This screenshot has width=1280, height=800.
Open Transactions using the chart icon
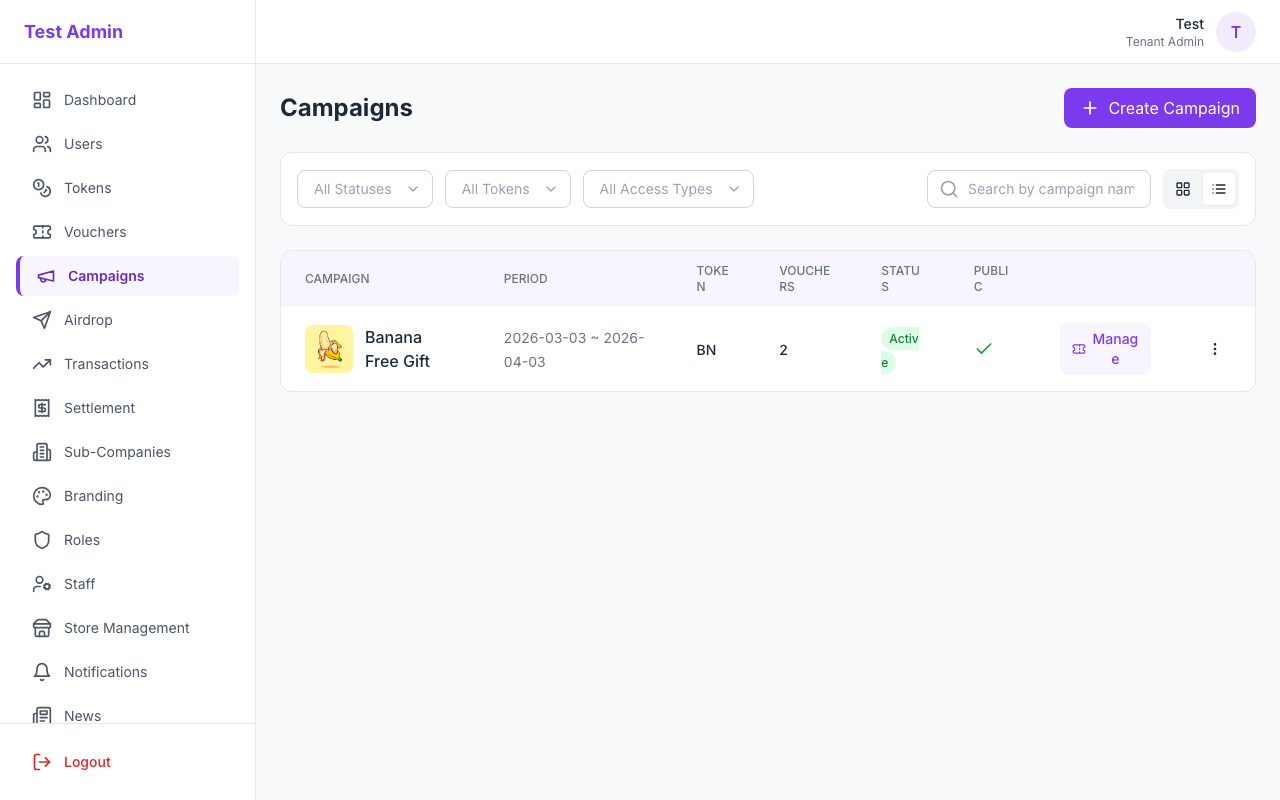coord(41,364)
